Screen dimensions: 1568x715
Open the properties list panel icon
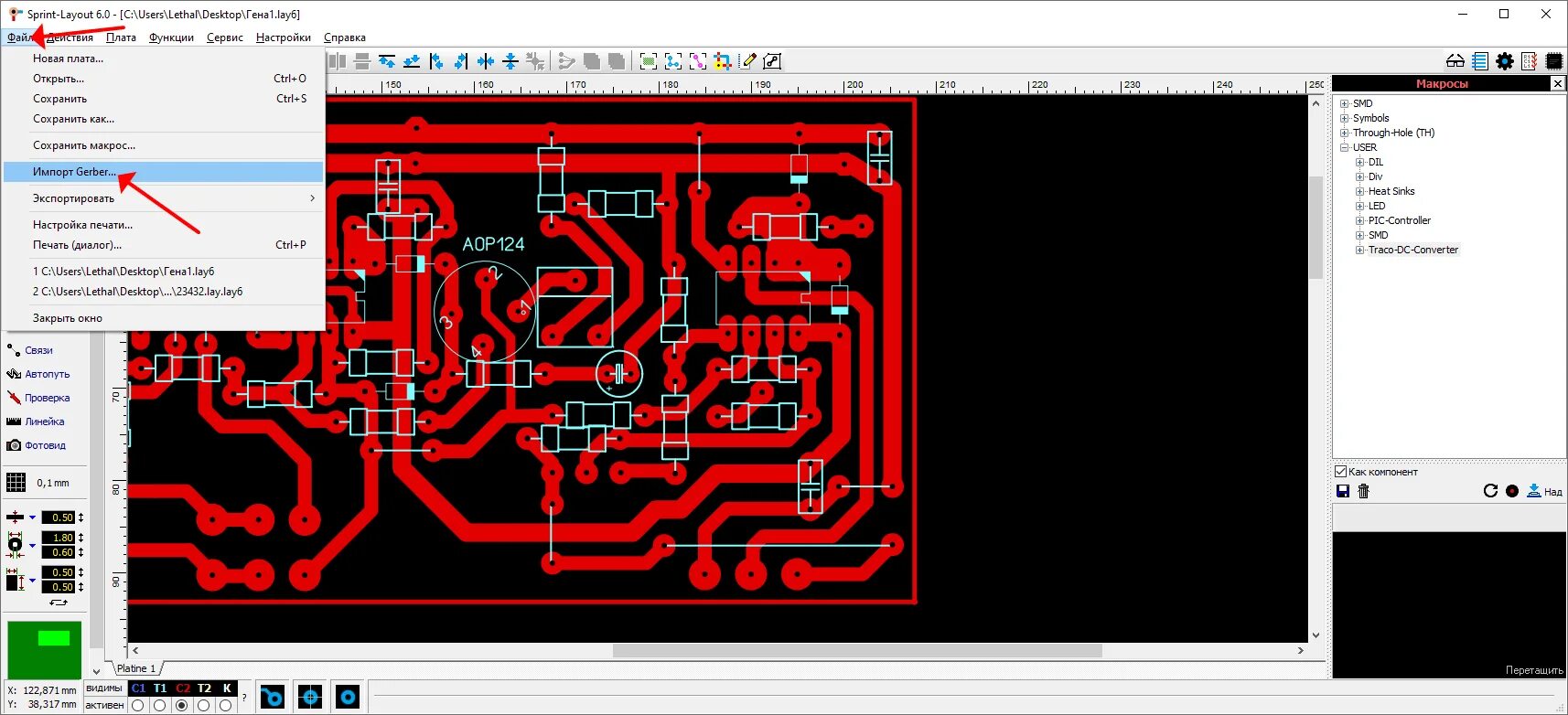click(x=1480, y=61)
